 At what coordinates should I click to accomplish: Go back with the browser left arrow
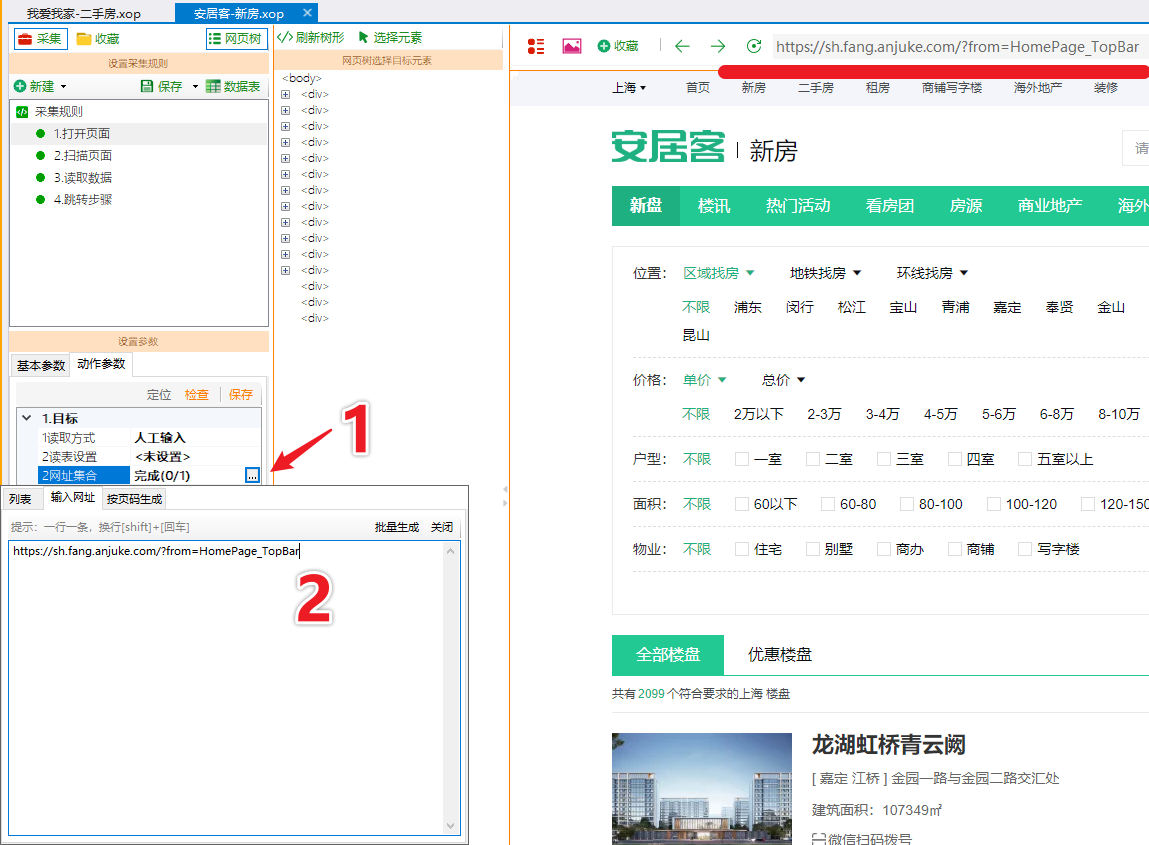(x=682, y=46)
